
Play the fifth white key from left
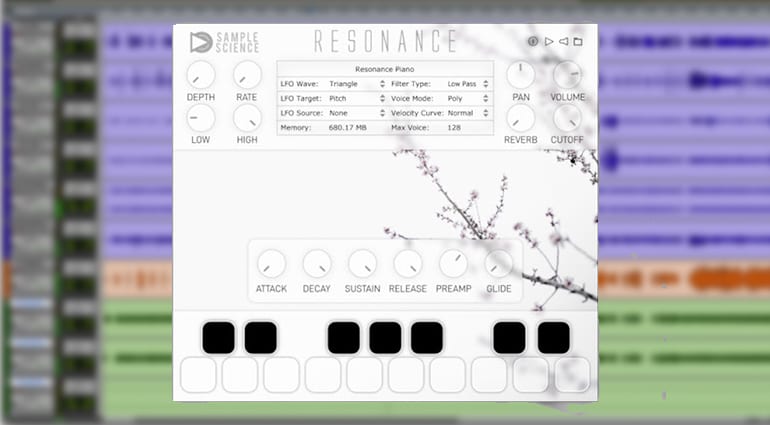[x=364, y=375]
